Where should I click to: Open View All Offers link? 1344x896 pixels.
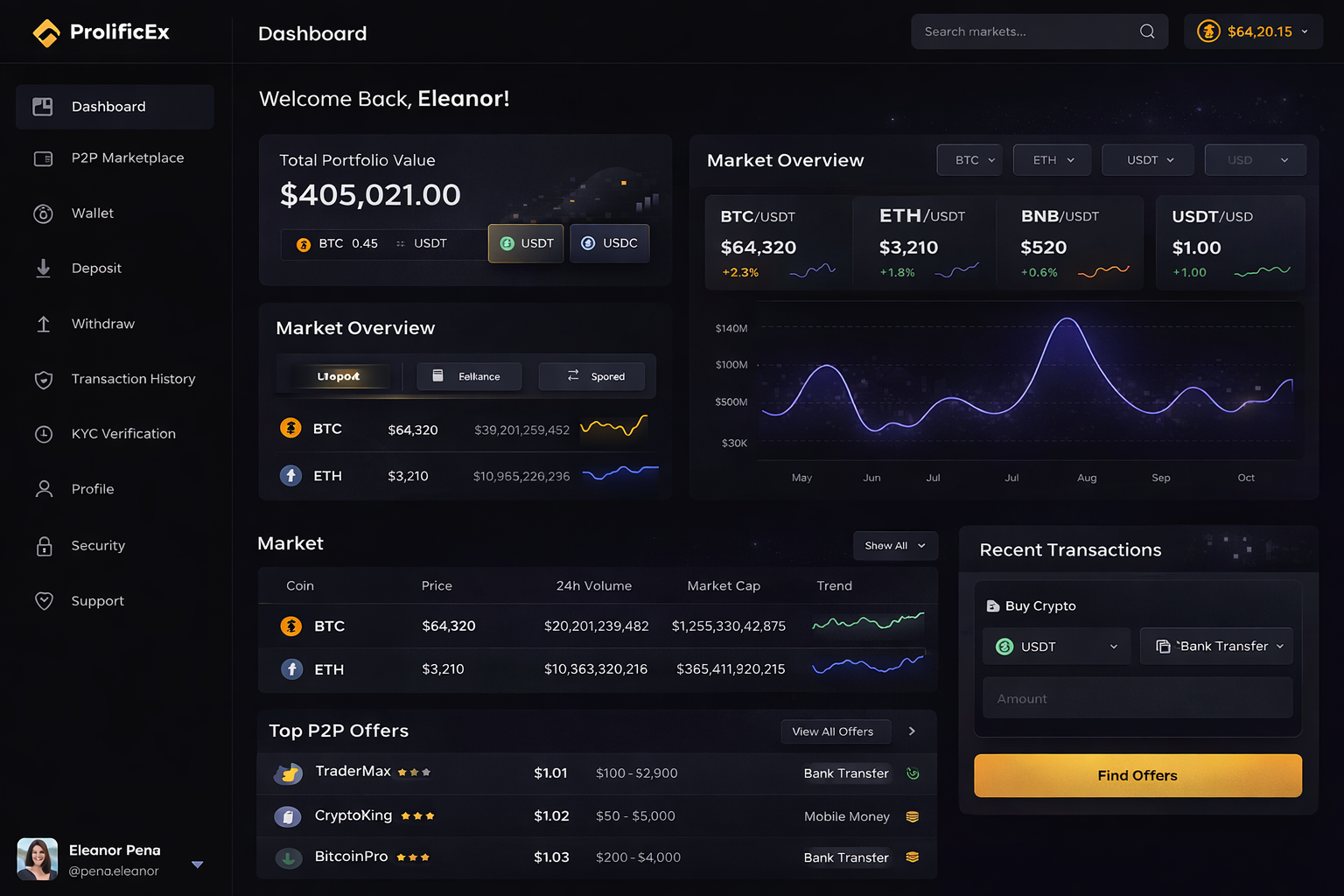click(835, 731)
